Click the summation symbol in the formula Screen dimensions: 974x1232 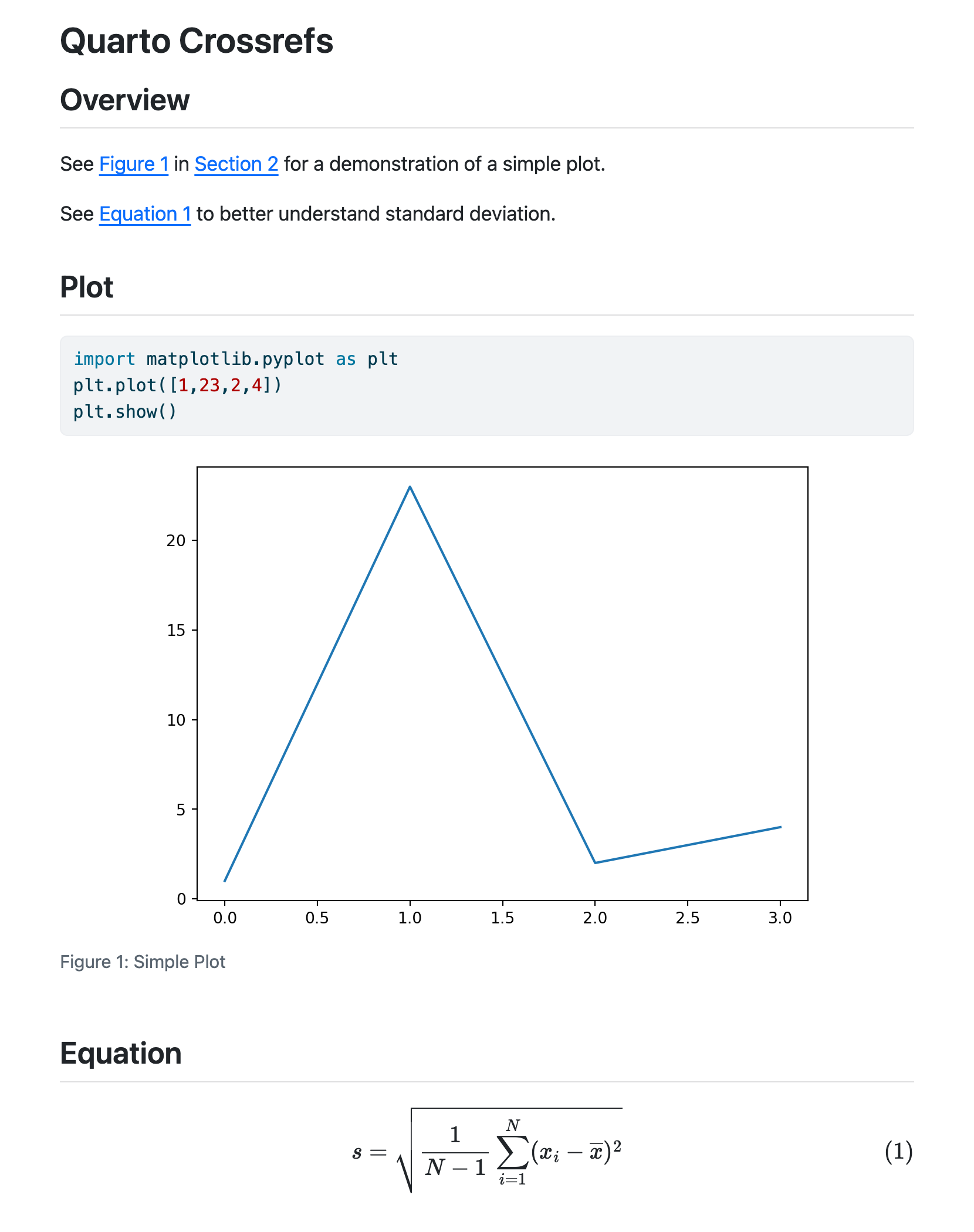click(512, 1152)
